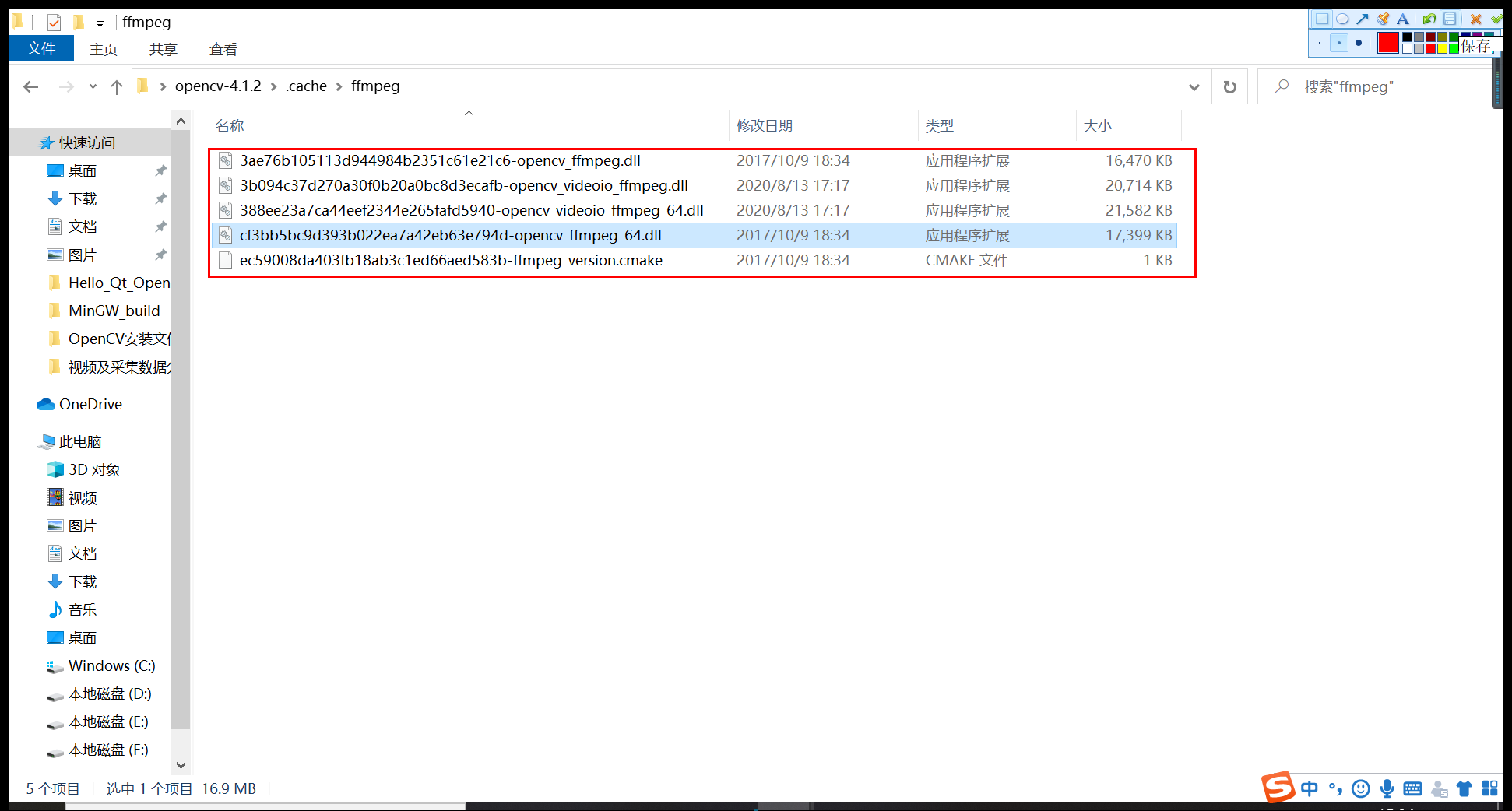Undo the last annotation with green arrow
The width and height of the screenshot is (1512, 811).
pyautogui.click(x=1429, y=19)
